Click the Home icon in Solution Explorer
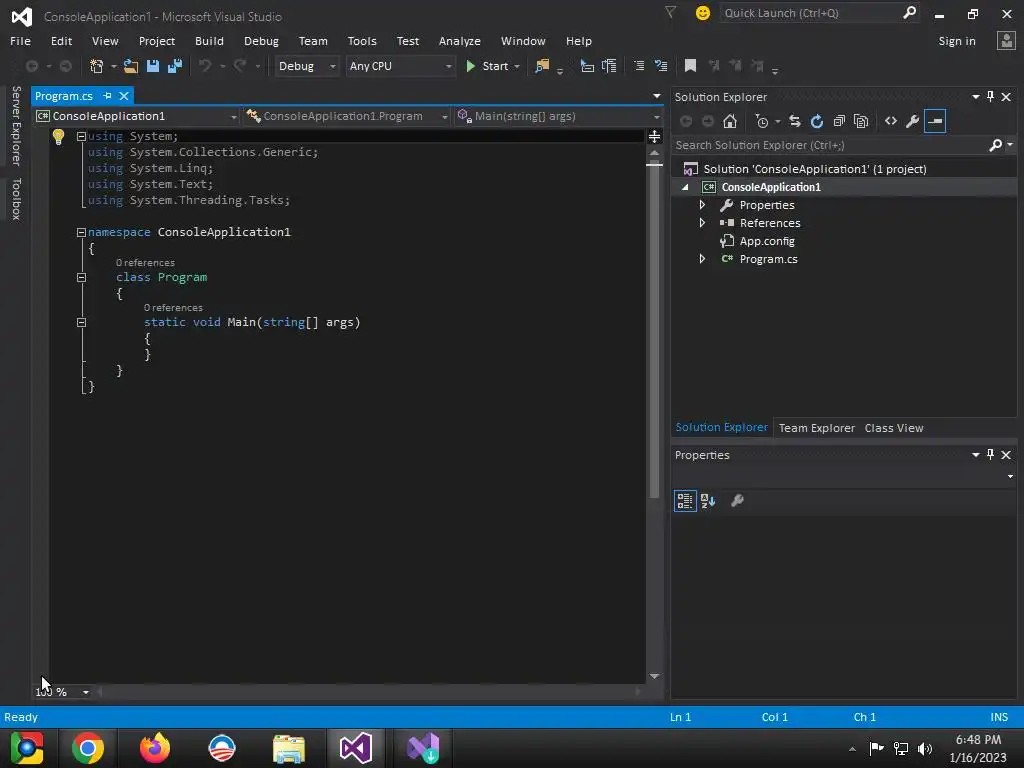Screen dimensions: 1024x768 (x=730, y=121)
